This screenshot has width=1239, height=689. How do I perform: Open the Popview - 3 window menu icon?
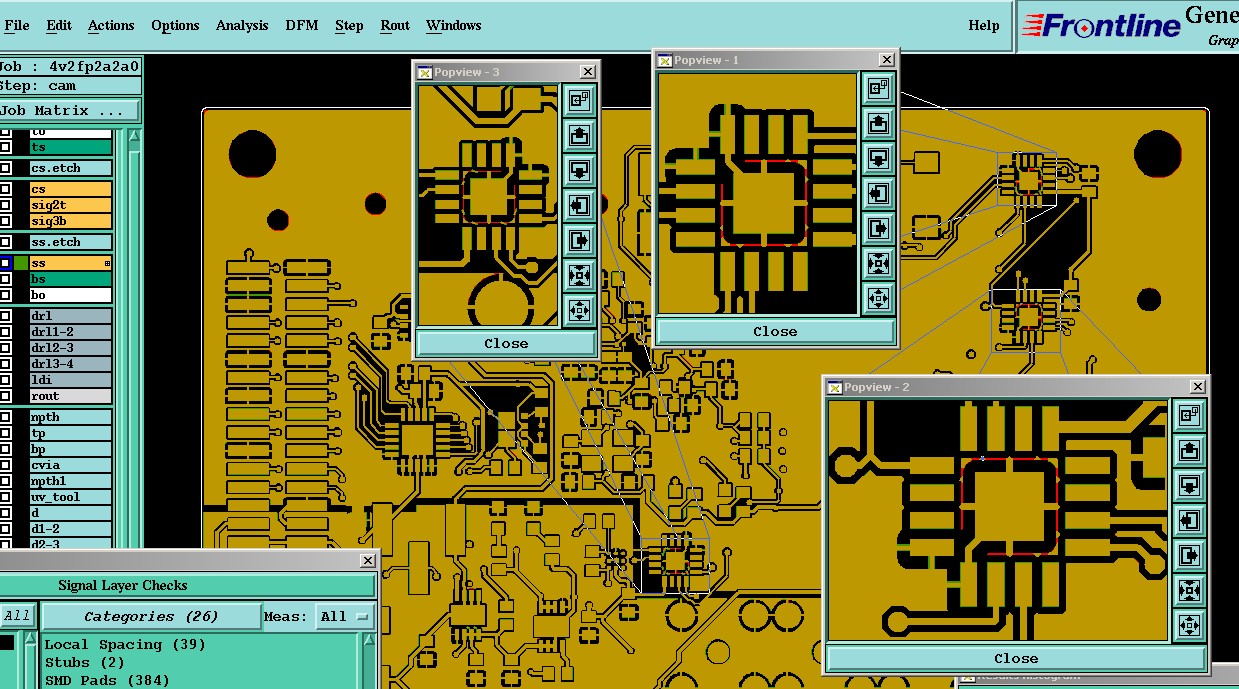click(x=424, y=72)
